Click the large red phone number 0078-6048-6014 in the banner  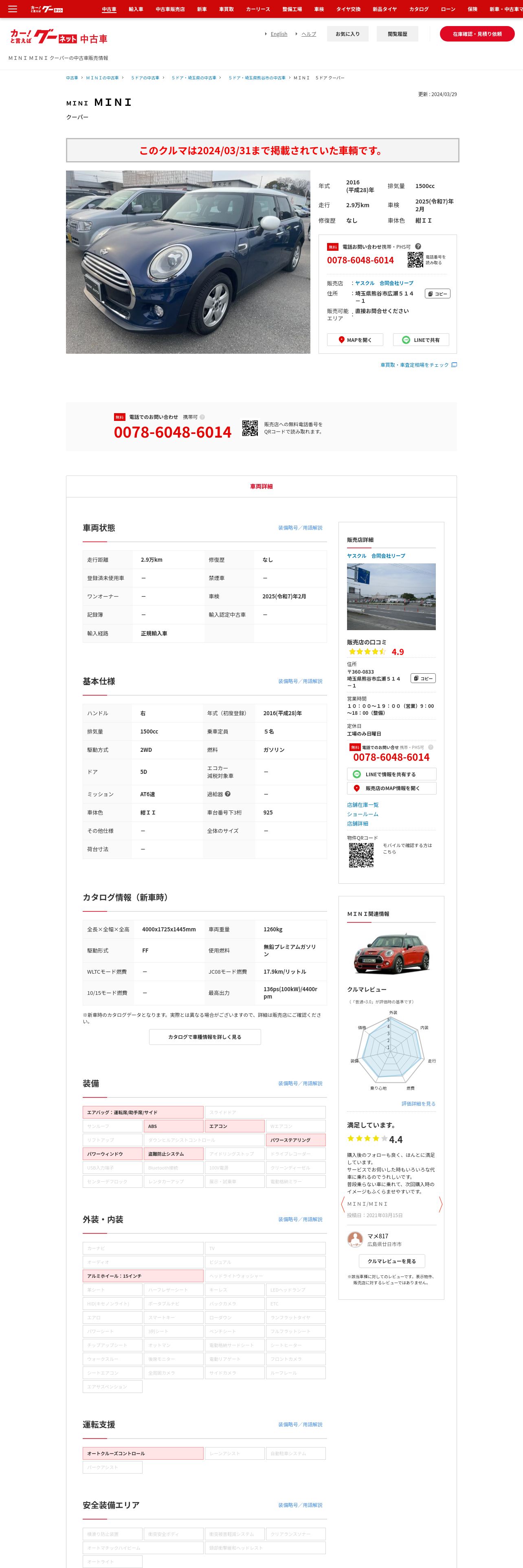(172, 432)
